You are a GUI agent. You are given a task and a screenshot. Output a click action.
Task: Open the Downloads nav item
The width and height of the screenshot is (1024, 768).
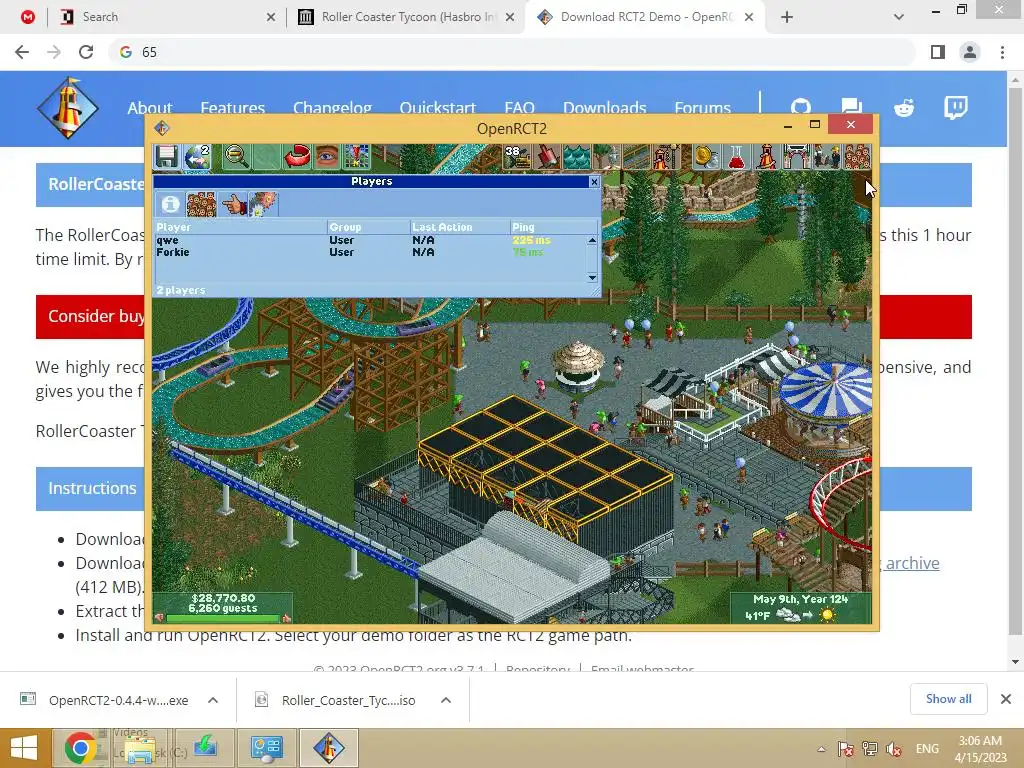tap(605, 108)
